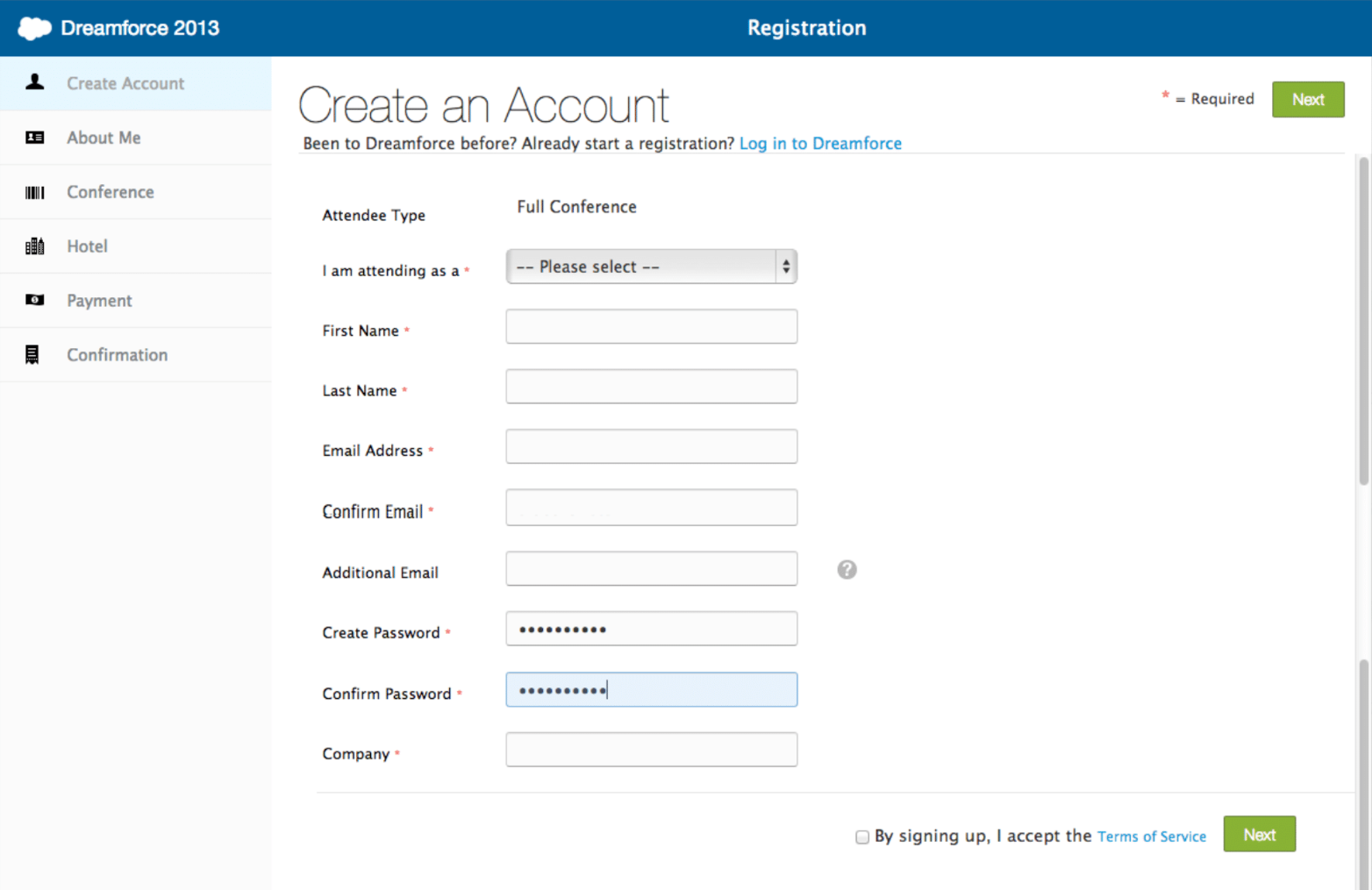Focus the Company input field
The image size is (1372, 890).
[651, 750]
